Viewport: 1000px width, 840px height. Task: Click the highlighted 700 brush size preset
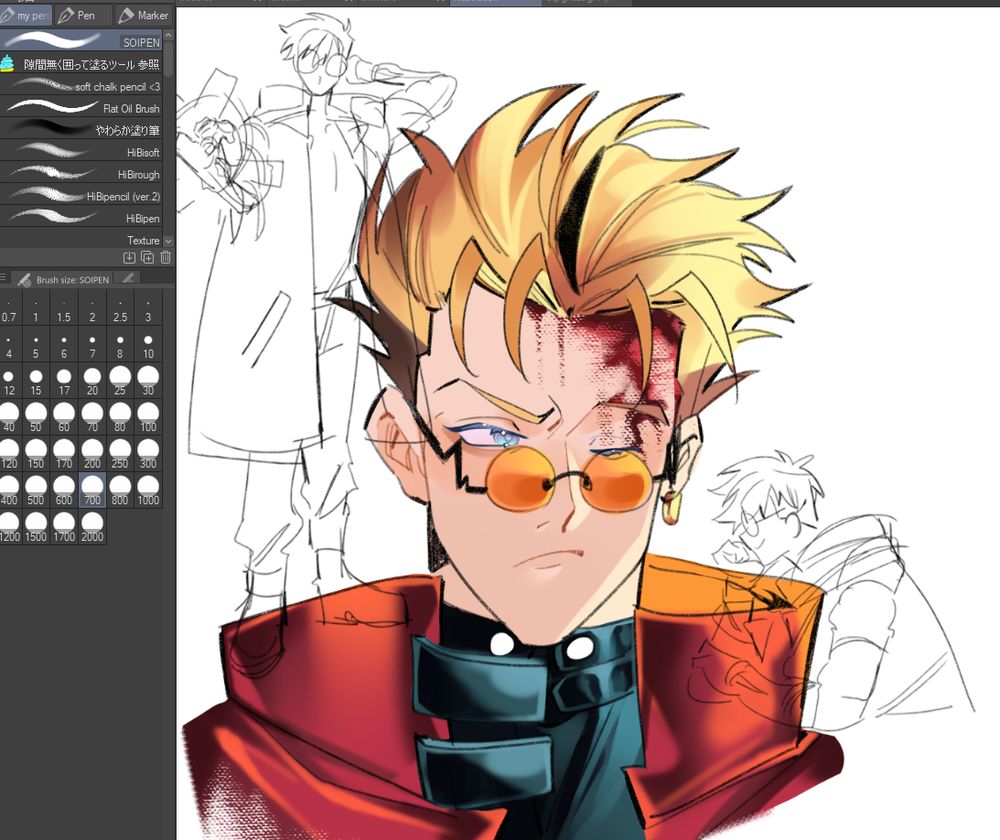point(92,490)
